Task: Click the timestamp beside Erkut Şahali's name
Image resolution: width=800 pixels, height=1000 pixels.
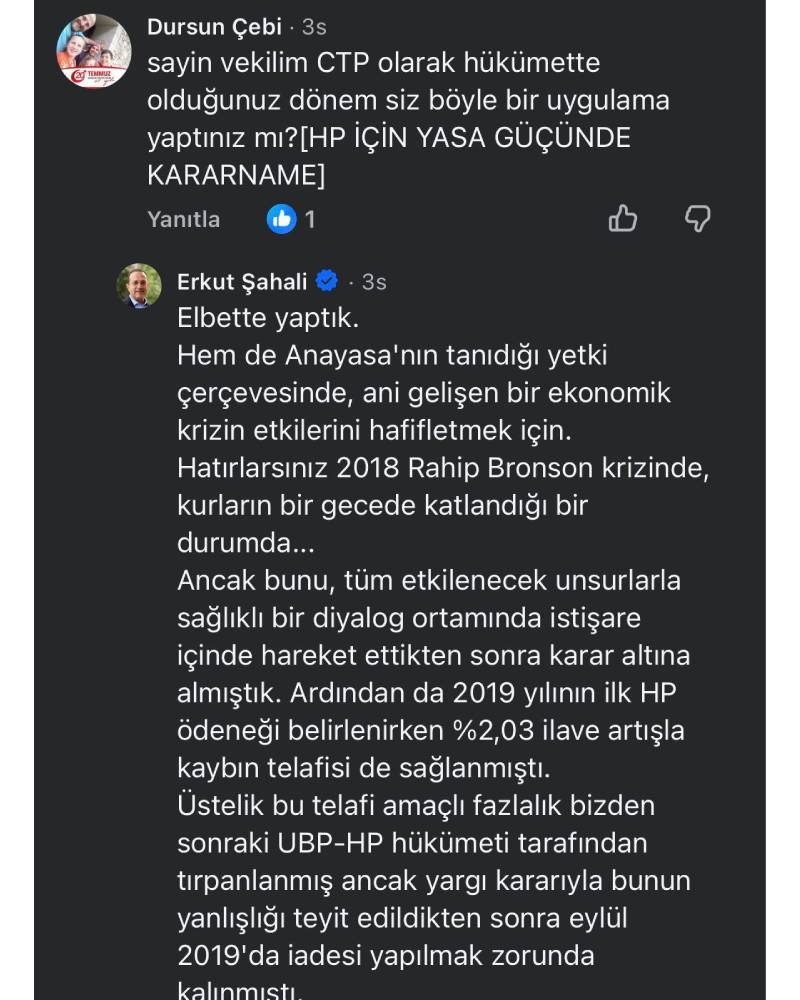Action: (372, 283)
